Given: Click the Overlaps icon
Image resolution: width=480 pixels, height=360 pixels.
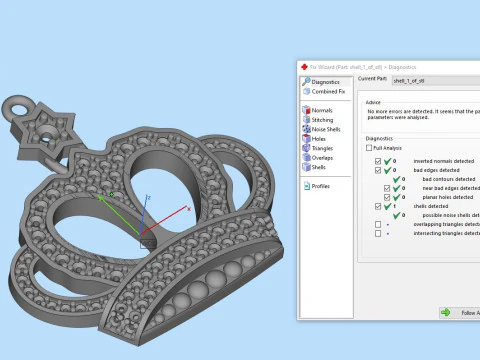Looking at the screenshot, I should coord(306,157).
